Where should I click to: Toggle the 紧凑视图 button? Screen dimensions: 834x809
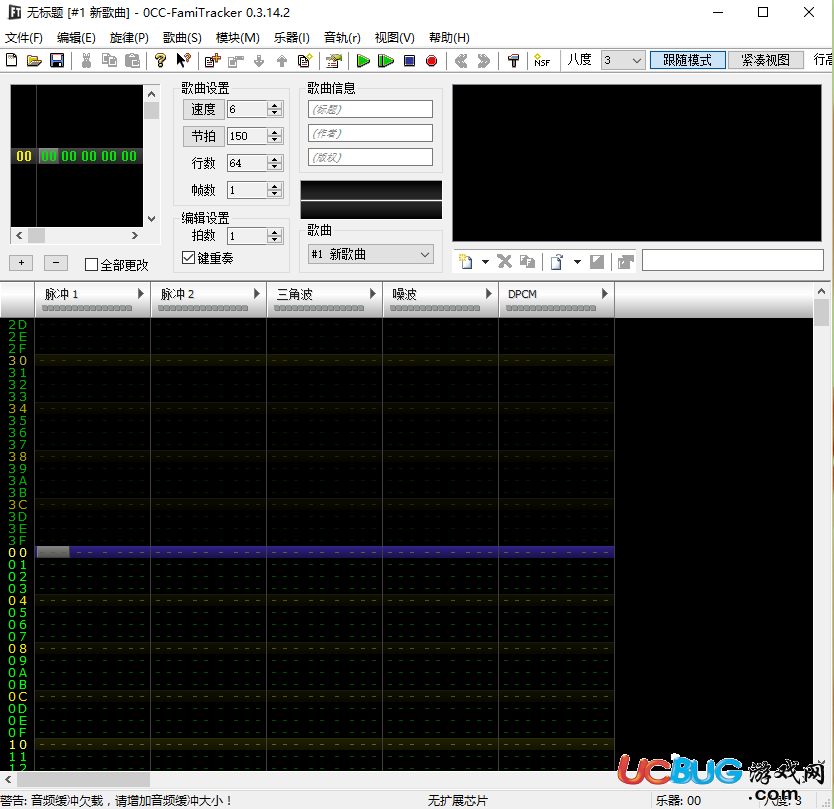click(x=766, y=60)
